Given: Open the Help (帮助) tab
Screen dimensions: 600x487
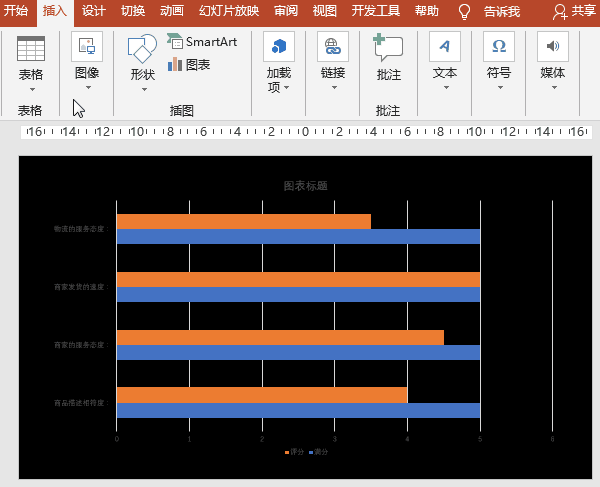Looking at the screenshot, I should pyautogui.click(x=427, y=11).
